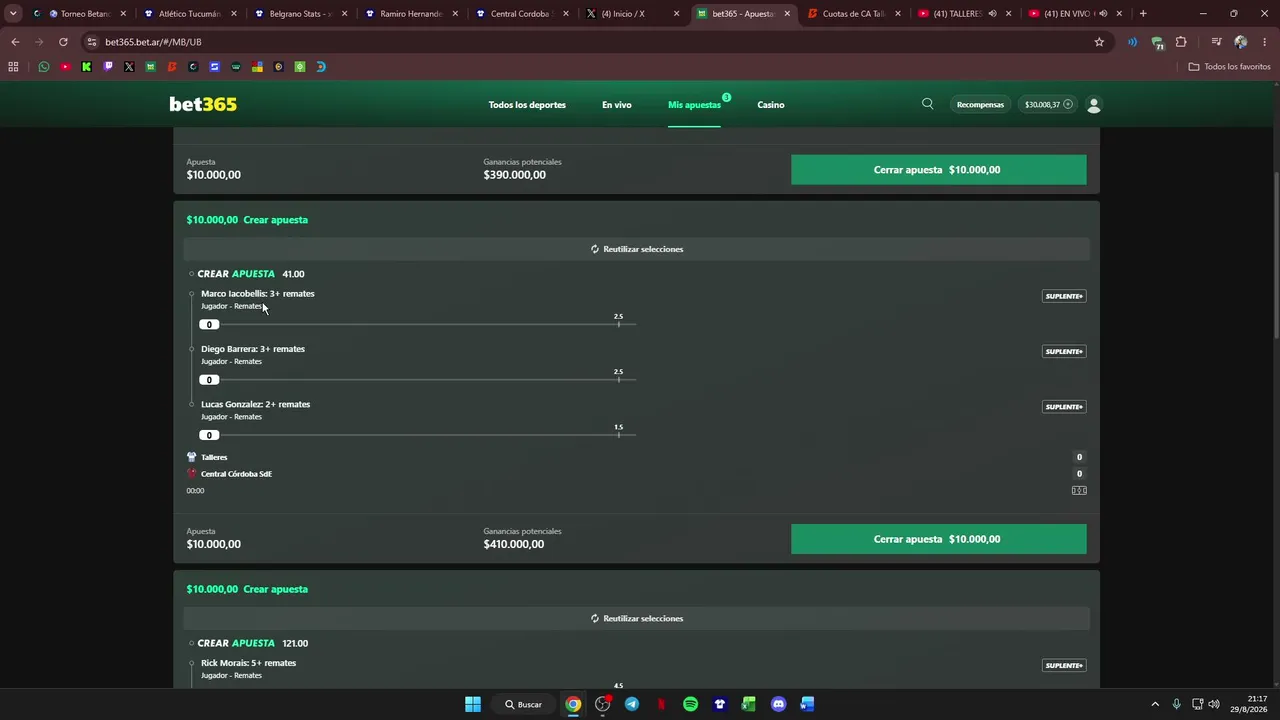Screen dimensions: 1280x720
Task: Select the Mis apuestas tab
Action: click(694, 105)
